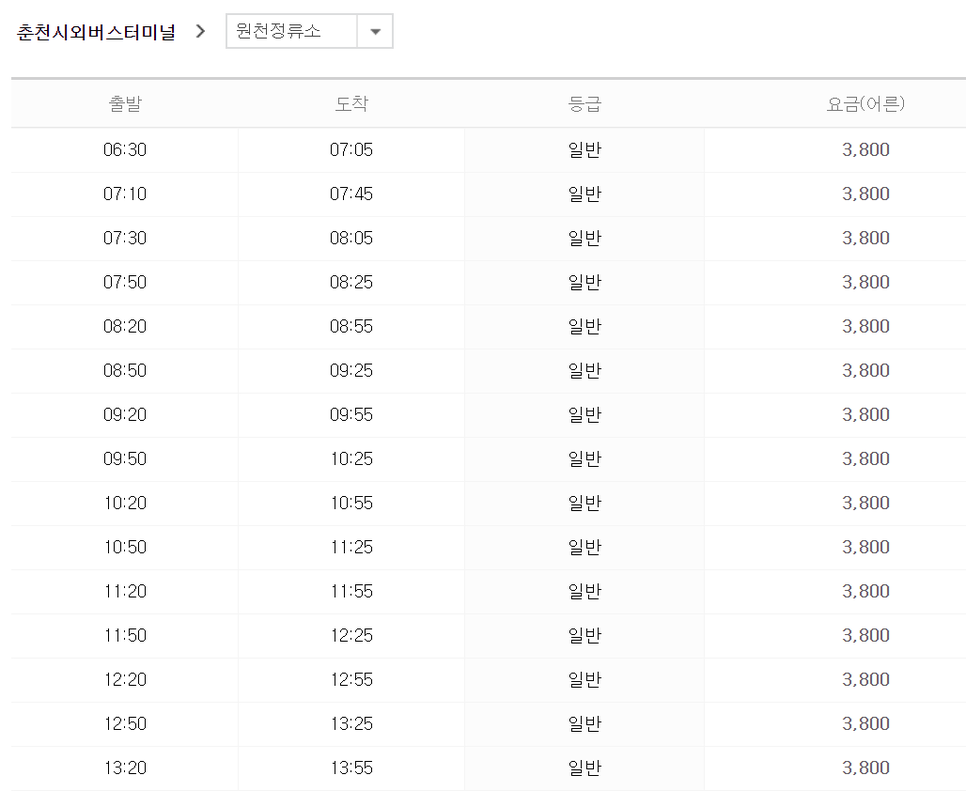
Task: Click the 도착 column header
Action: (351, 103)
